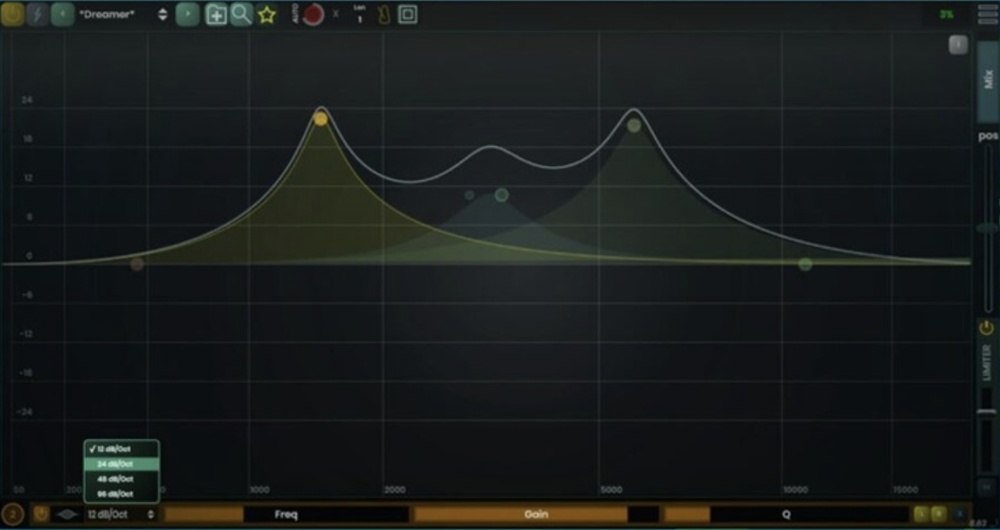Open preset search magnifier icon
This screenshot has width=1000, height=530.
click(241, 14)
